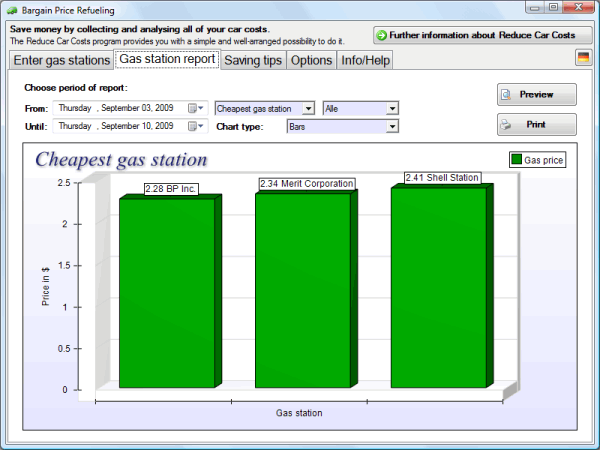Expand the Cheapest gas station dropdown

(308, 108)
